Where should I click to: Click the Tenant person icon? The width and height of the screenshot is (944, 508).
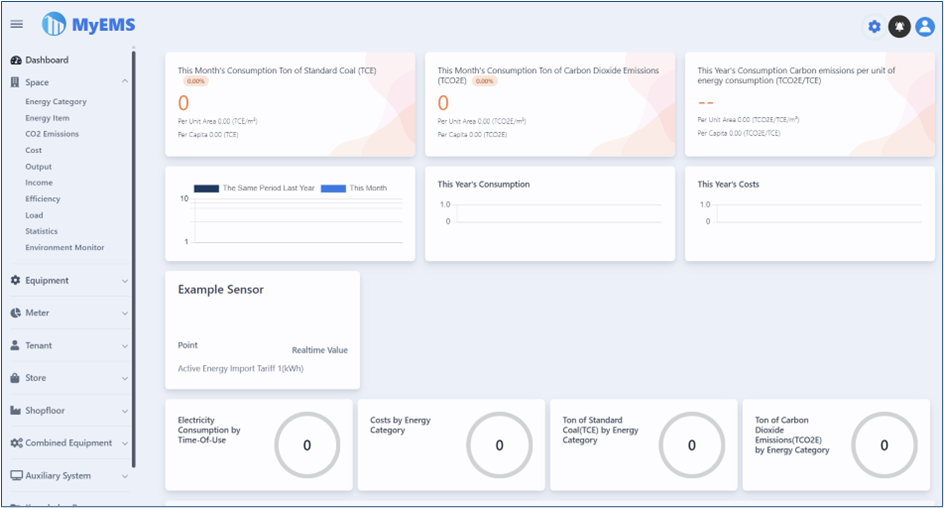(x=16, y=346)
